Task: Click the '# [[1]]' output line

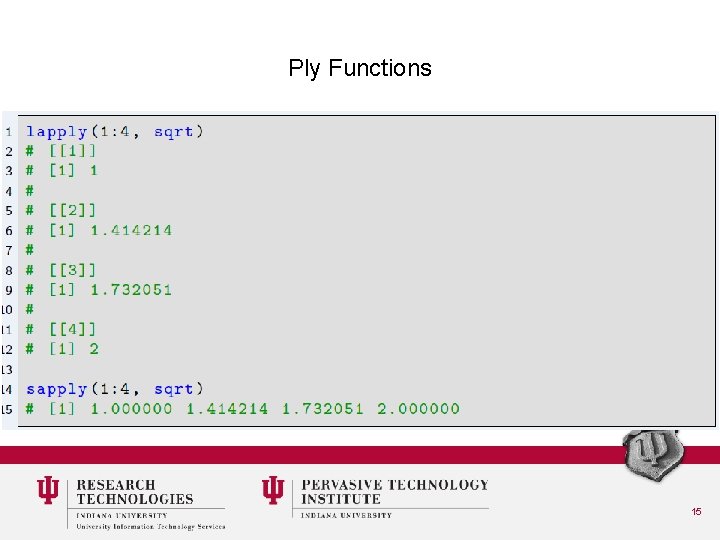Action: coord(61,151)
